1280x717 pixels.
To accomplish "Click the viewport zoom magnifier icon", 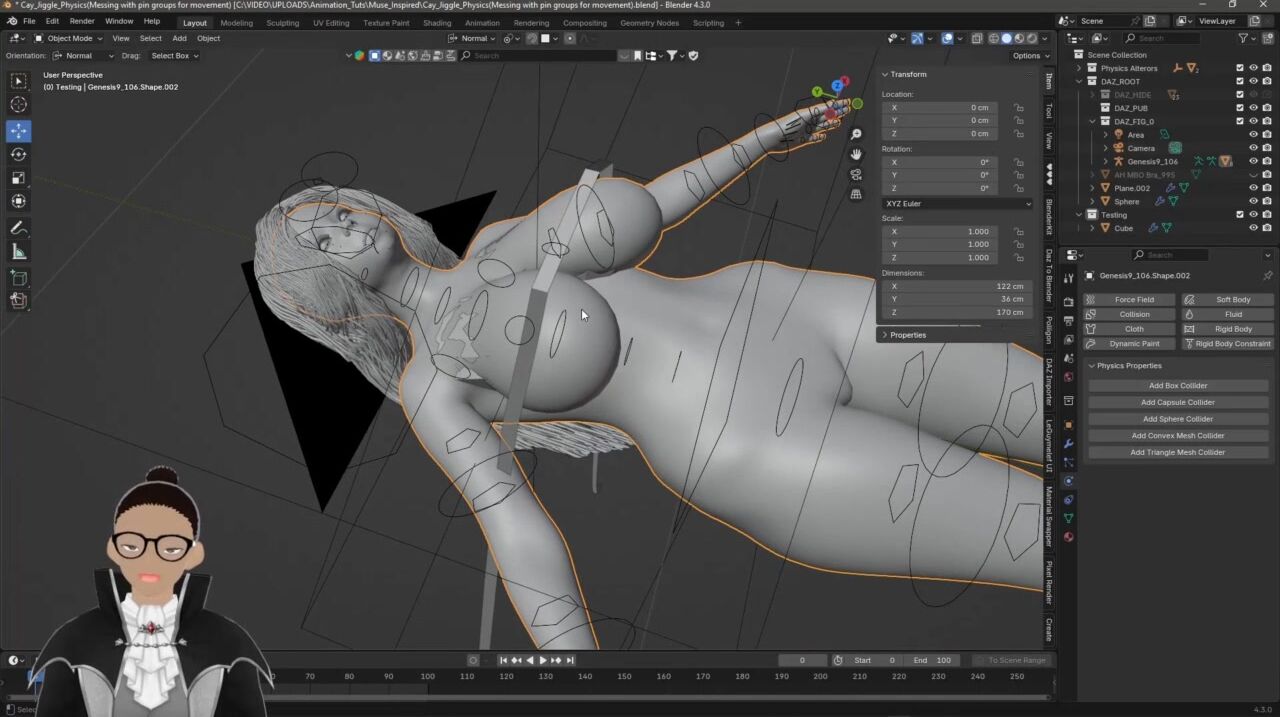I will (x=856, y=134).
